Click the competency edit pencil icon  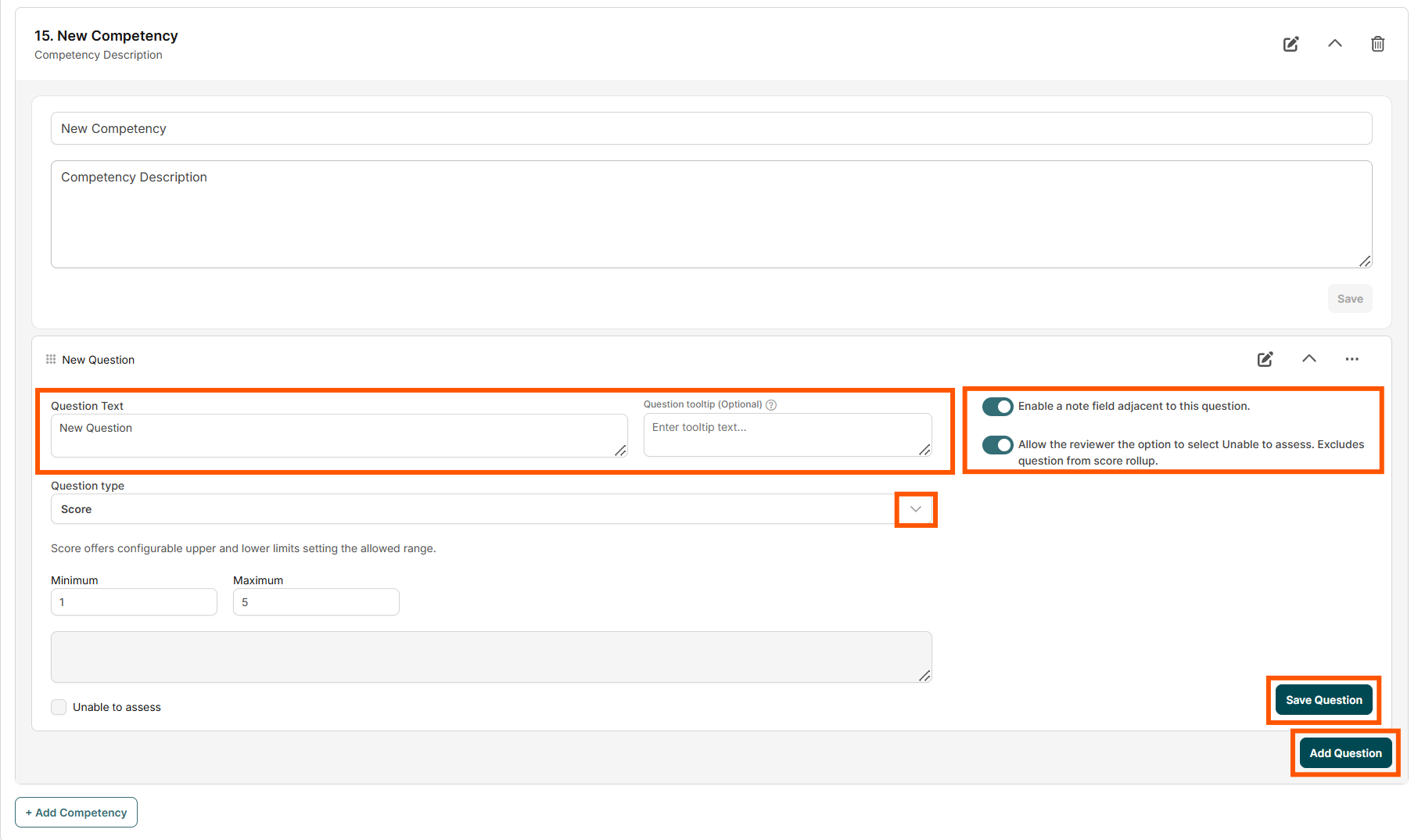click(x=1291, y=44)
